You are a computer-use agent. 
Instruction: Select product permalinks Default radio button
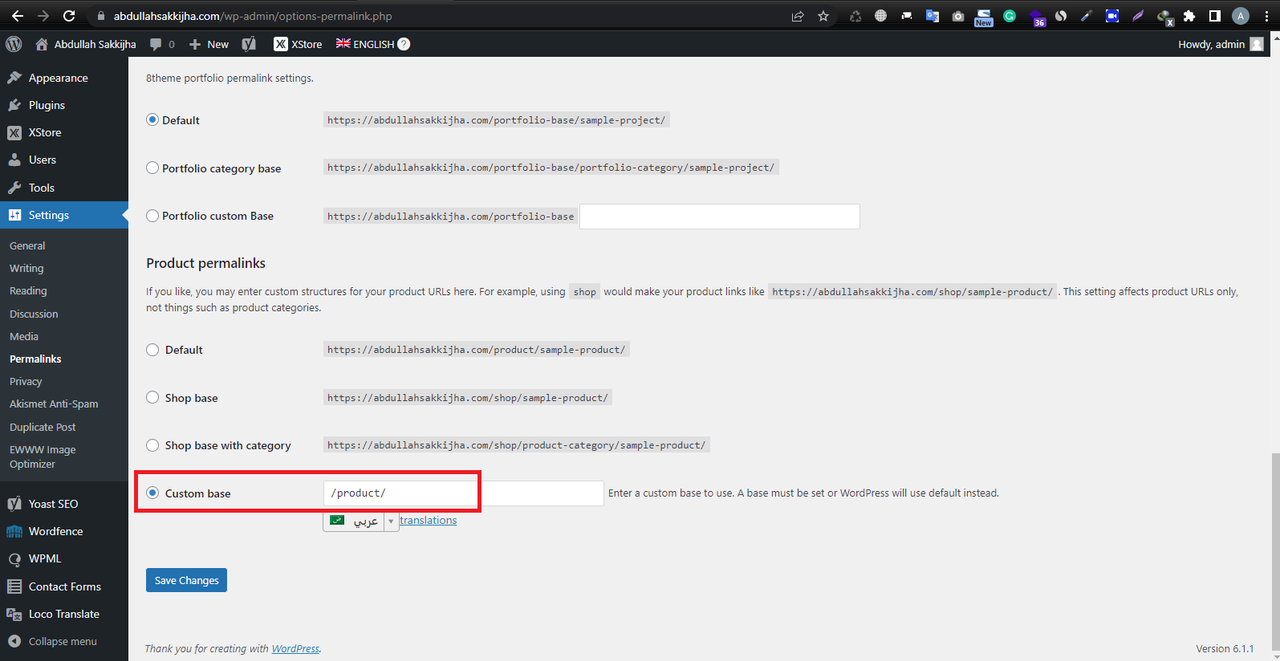coord(153,350)
